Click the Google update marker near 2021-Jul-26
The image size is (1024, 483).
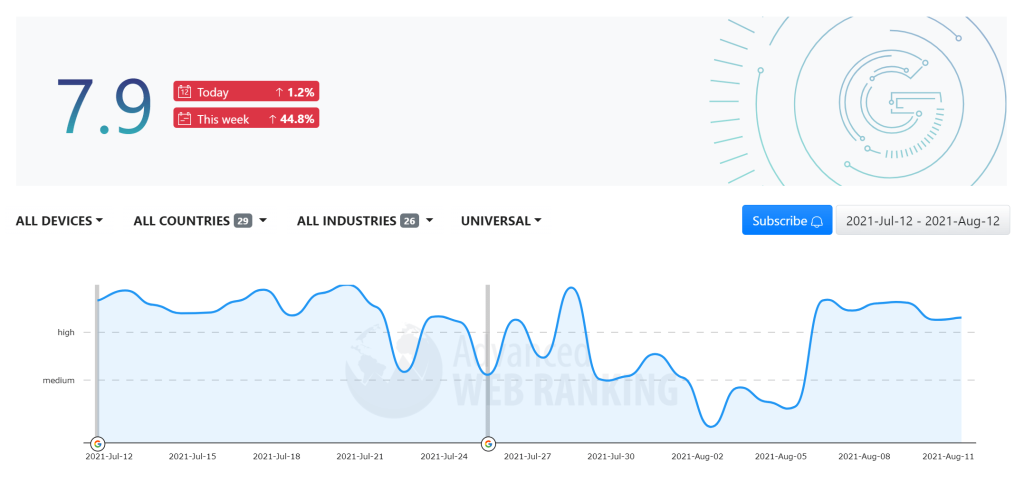pyautogui.click(x=488, y=444)
